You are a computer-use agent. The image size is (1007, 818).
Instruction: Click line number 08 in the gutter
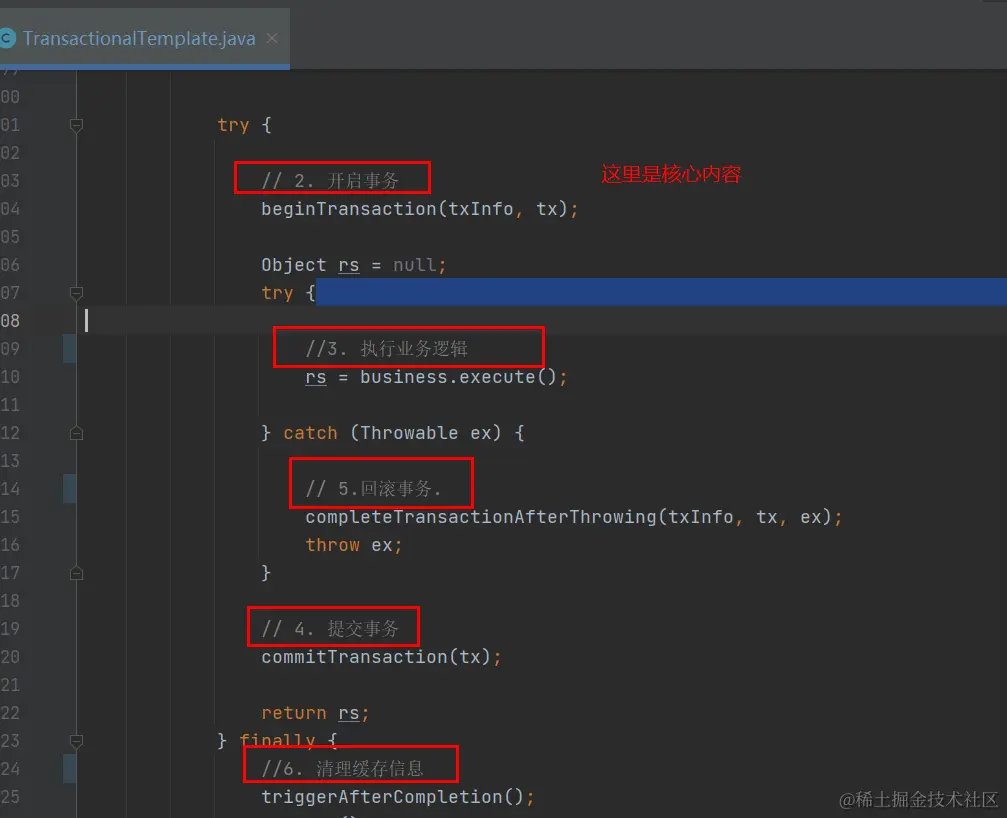10,321
